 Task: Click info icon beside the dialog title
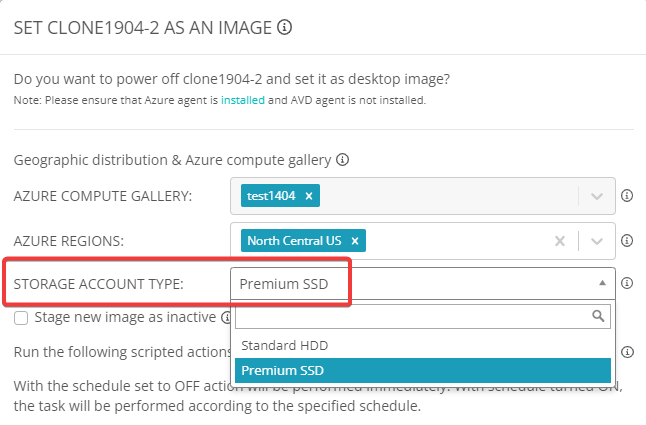pos(285,28)
